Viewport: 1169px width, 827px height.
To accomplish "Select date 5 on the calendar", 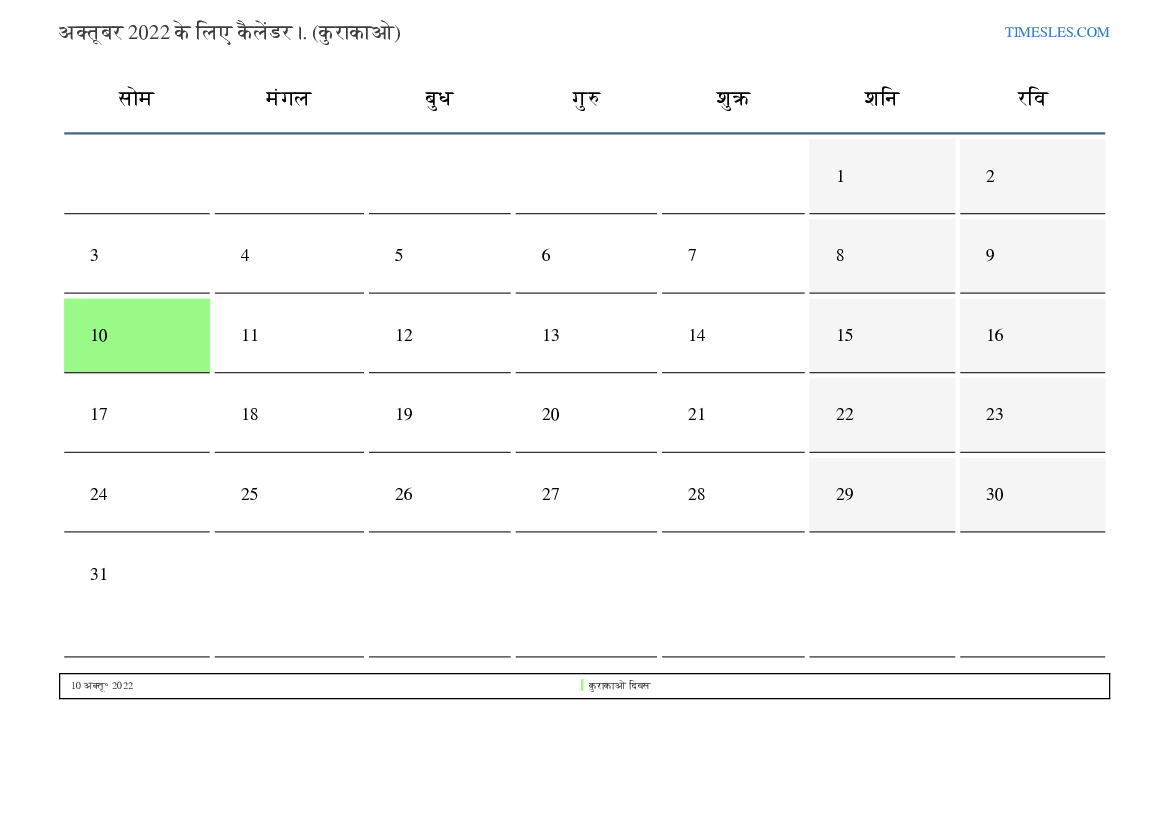I will tap(440, 256).
